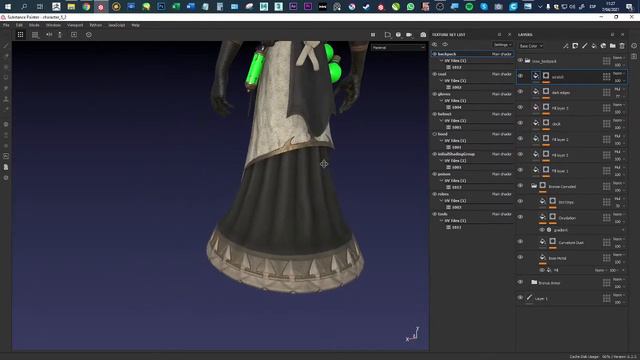This screenshot has height=360, width=640.
Task: Click channel grid icon of Layer 1 row
Action: coord(607,298)
